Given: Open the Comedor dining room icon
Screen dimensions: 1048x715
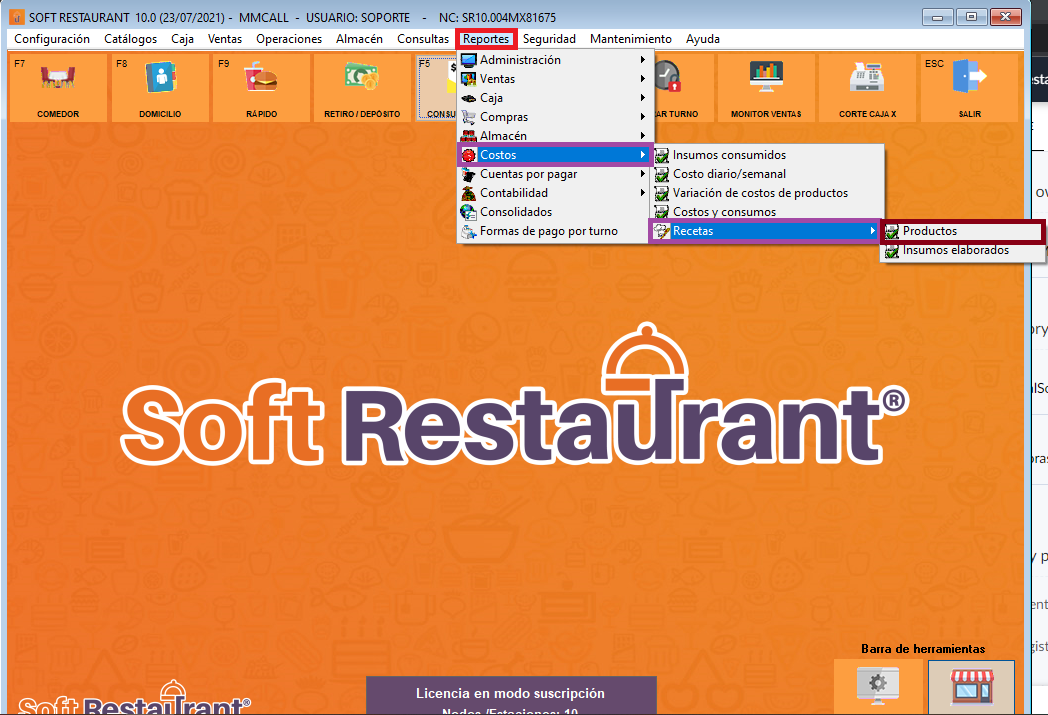Looking at the screenshot, I should pyautogui.click(x=58, y=78).
